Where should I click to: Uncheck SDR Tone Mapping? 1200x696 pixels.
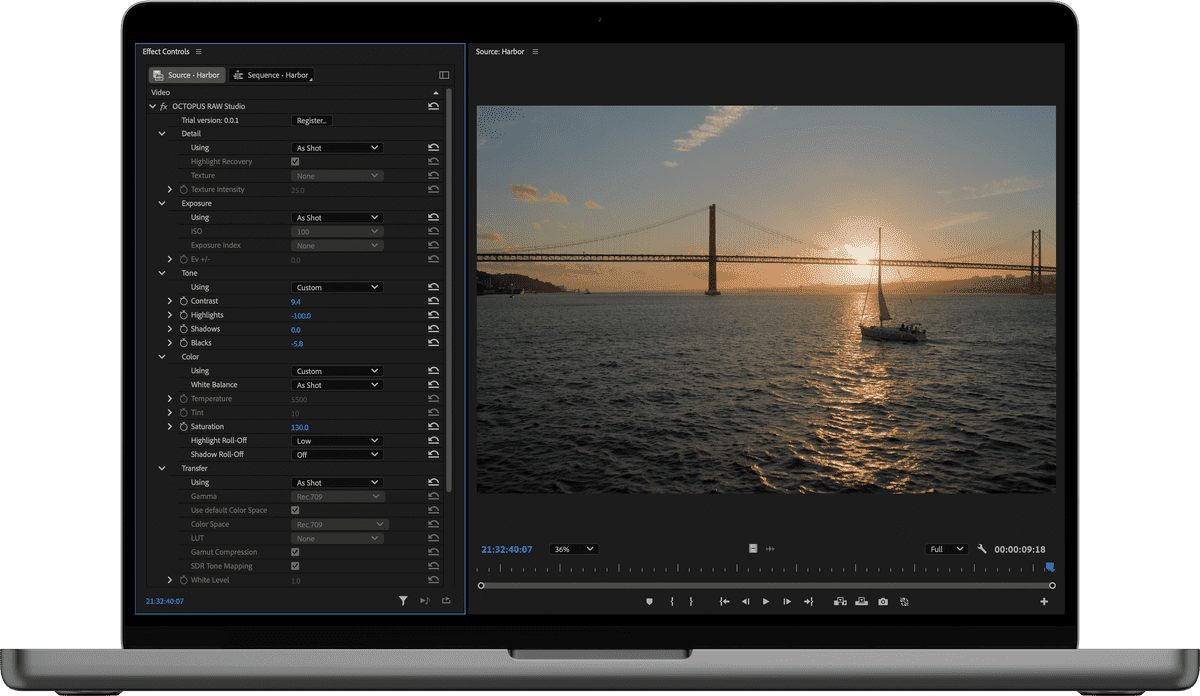tap(295, 565)
